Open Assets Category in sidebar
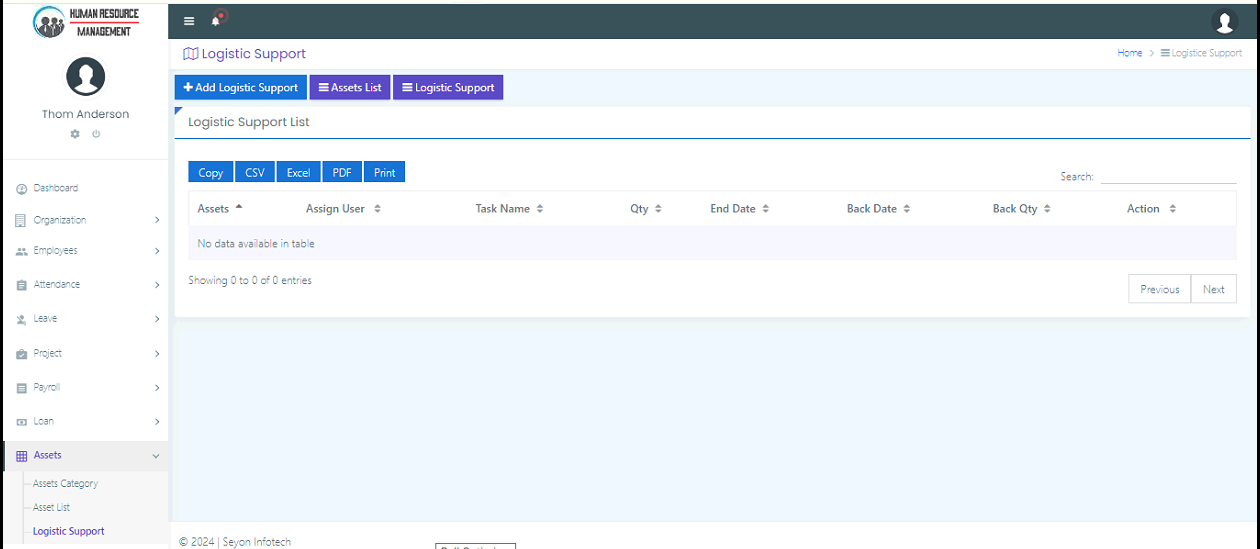The width and height of the screenshot is (1260, 549). tap(65, 484)
